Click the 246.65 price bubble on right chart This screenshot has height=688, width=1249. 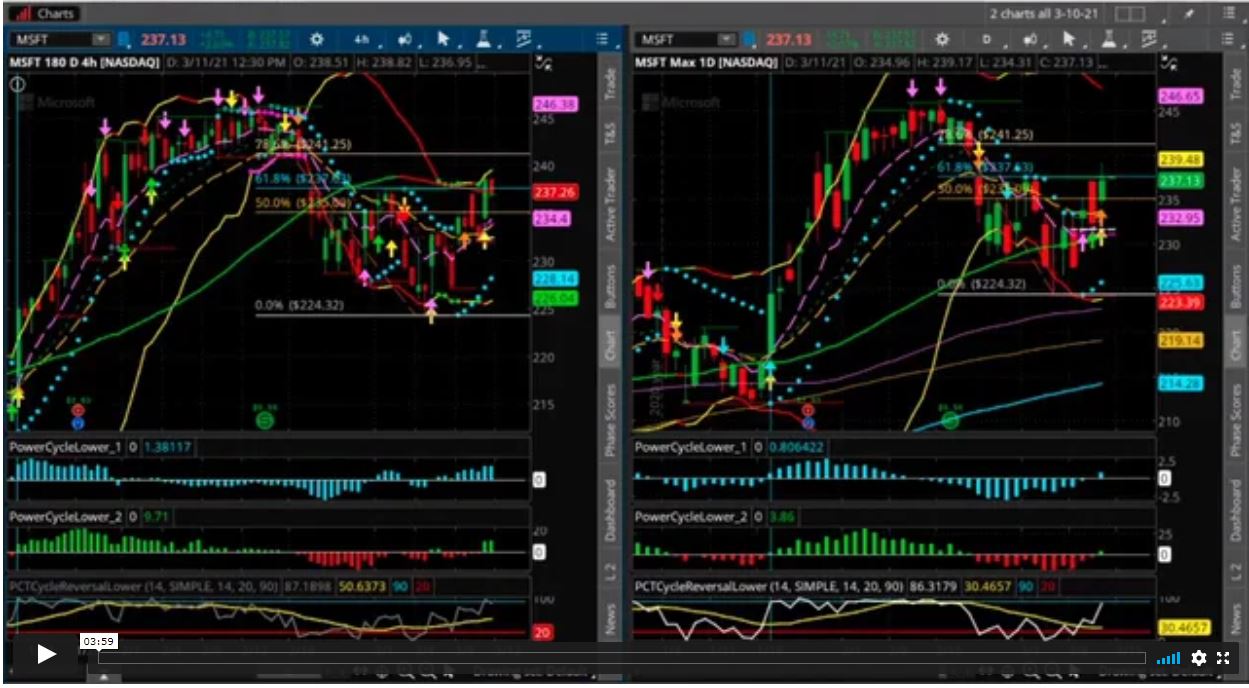click(x=1180, y=96)
